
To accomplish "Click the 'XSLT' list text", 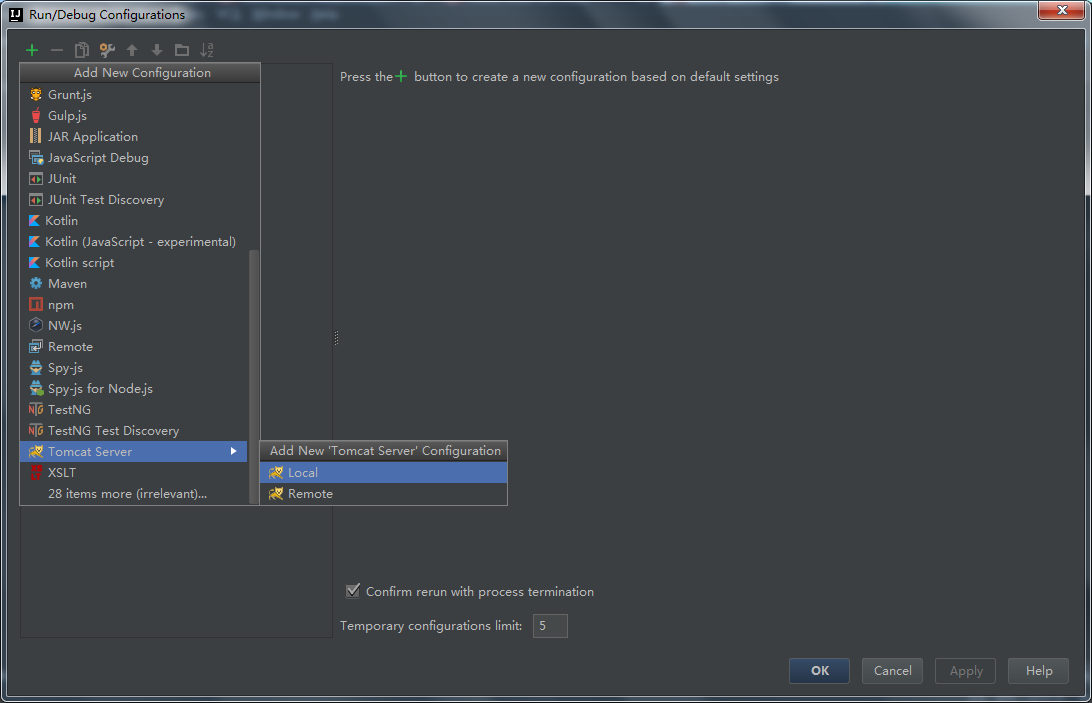I will [x=62, y=472].
